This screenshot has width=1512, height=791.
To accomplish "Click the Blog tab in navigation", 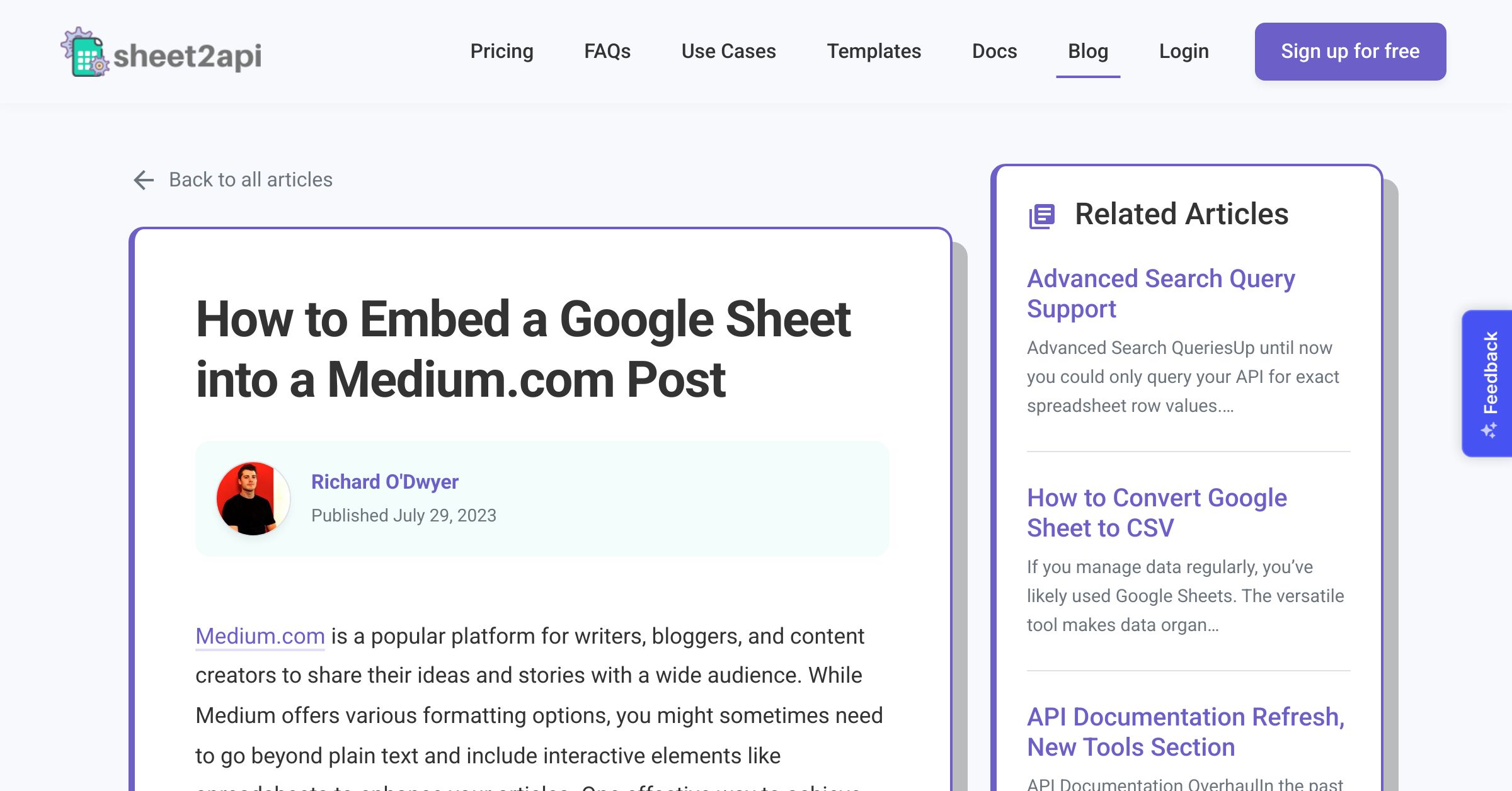I will 1087,50.
